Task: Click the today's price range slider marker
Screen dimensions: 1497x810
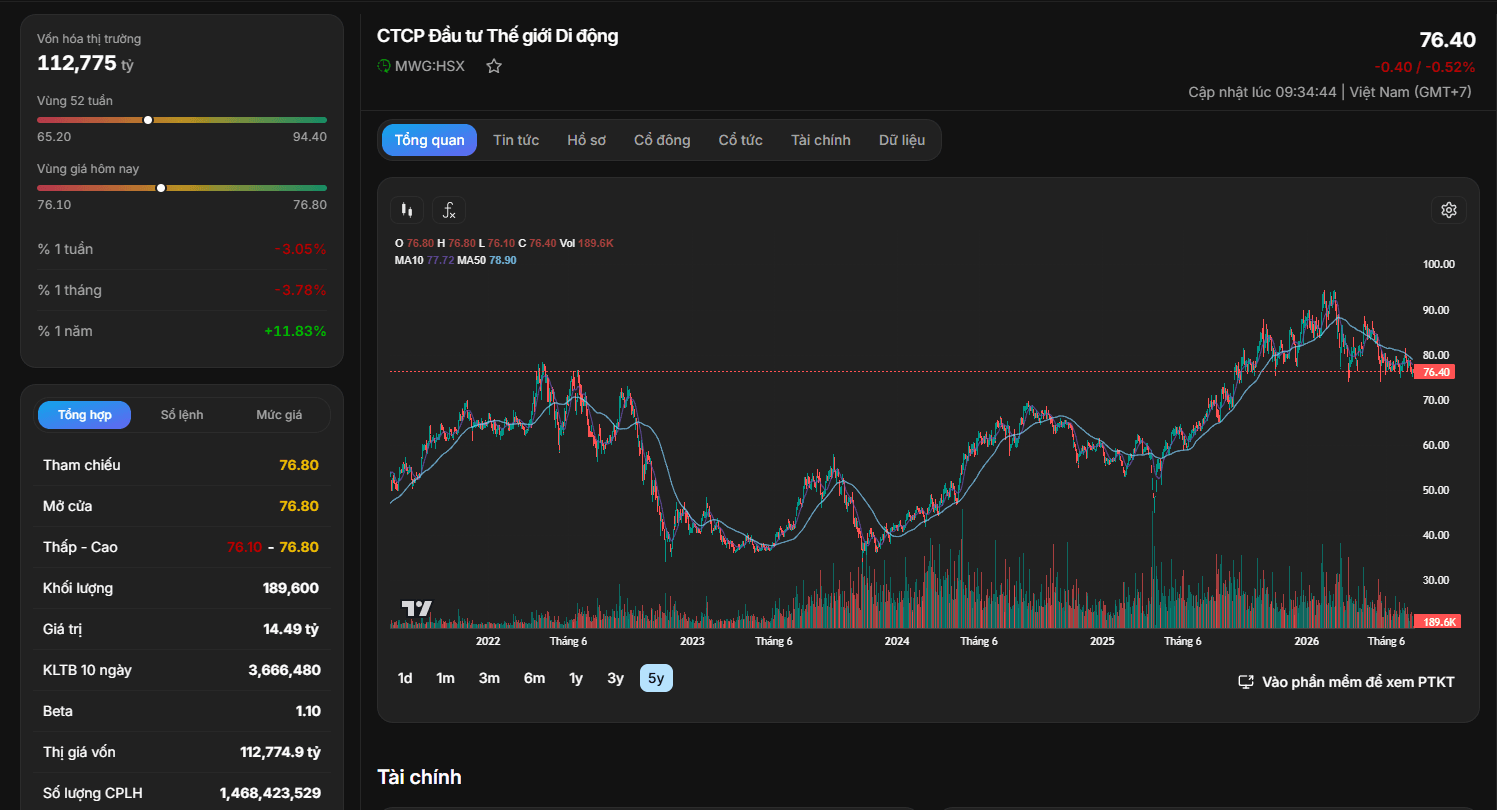Action: [x=161, y=188]
